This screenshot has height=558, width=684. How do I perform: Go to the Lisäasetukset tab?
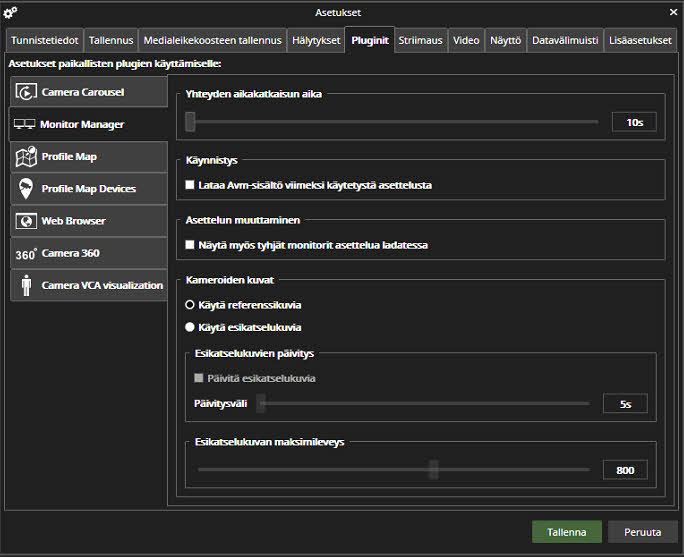point(641,40)
